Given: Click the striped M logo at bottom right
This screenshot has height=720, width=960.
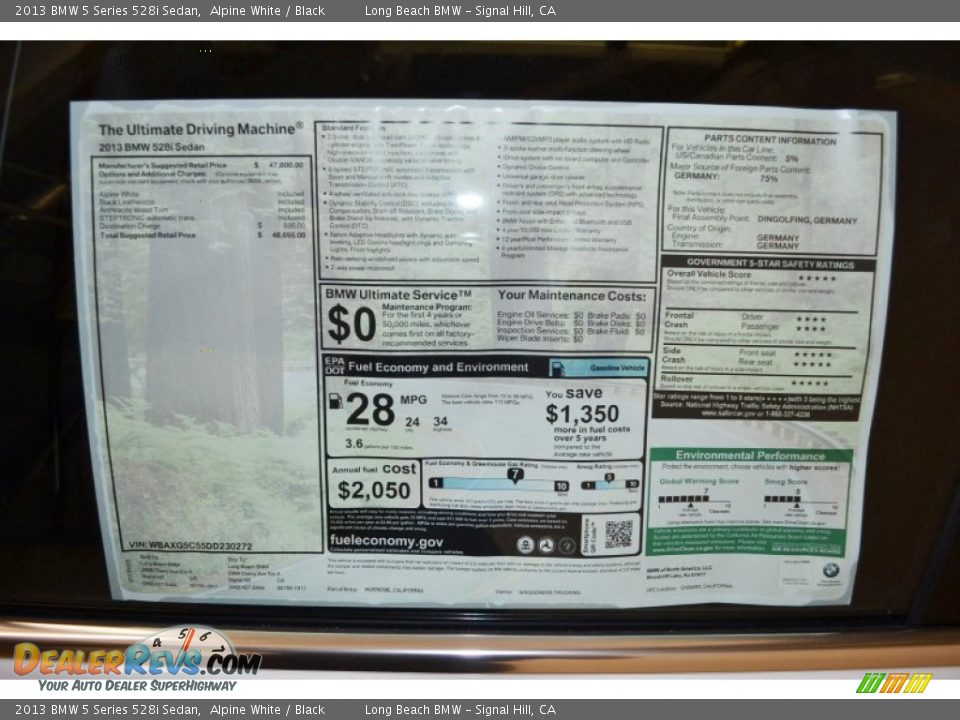Looking at the screenshot, I should click(x=894, y=683).
